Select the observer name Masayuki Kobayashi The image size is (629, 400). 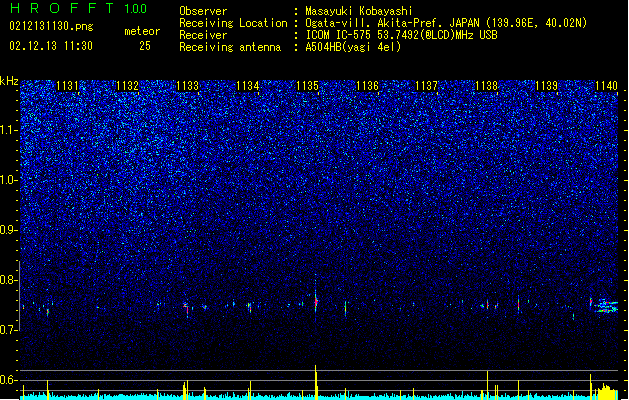[359, 11]
